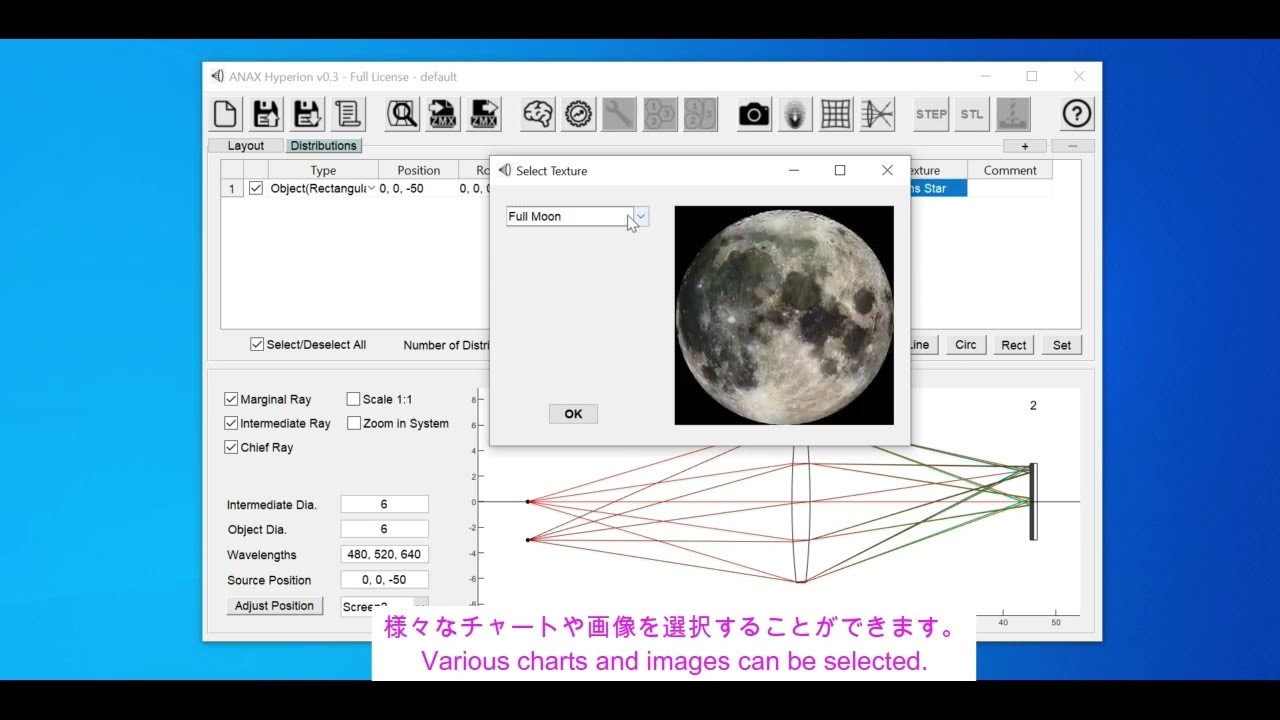
Task: Open the scroll document icon
Action: pyautogui.click(x=347, y=114)
